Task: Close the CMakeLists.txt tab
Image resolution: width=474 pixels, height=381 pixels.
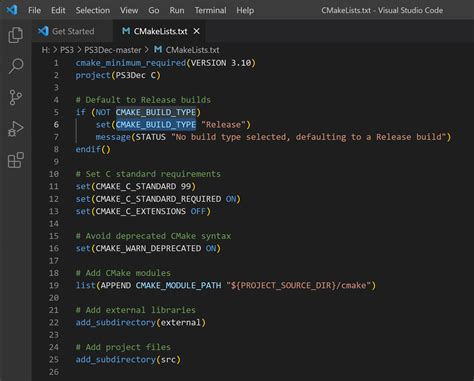Action: click(x=197, y=31)
